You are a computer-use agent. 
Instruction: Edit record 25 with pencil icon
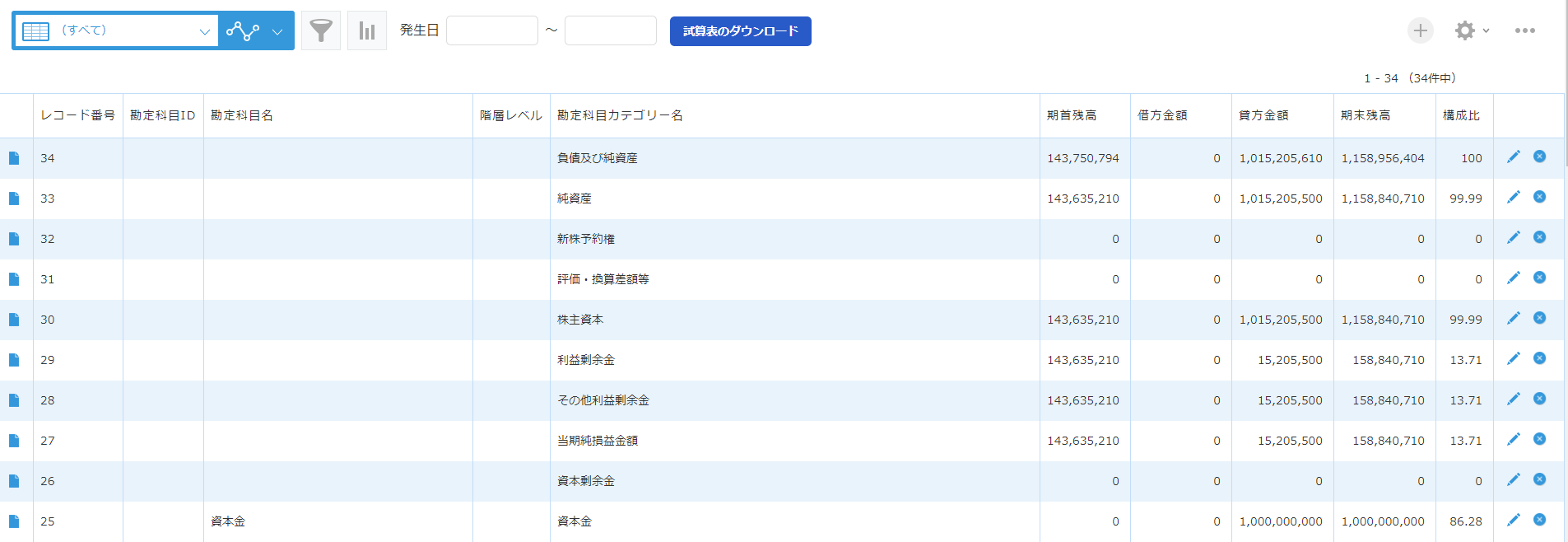tap(1513, 520)
